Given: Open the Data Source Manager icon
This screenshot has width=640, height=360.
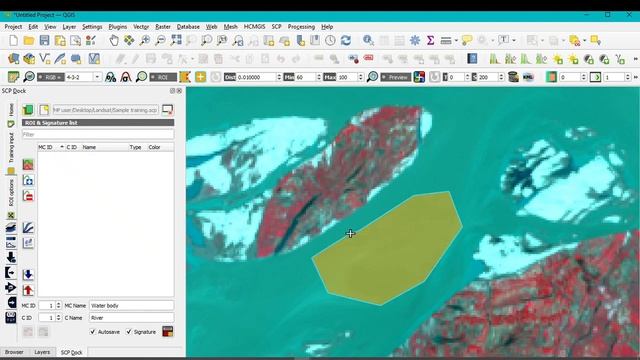Looking at the screenshot, I should point(13,59).
